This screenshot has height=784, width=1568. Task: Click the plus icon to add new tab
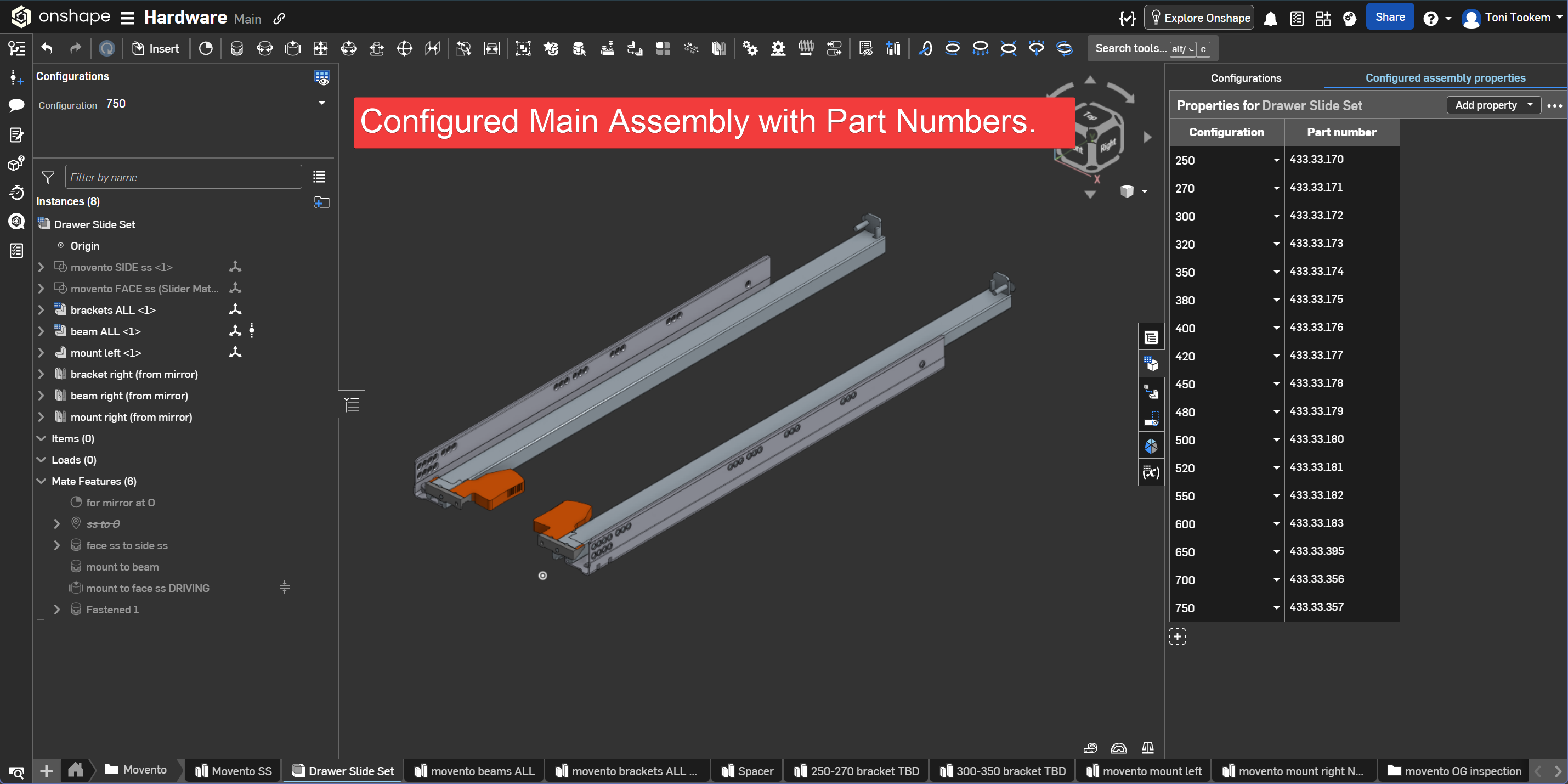coord(46,771)
